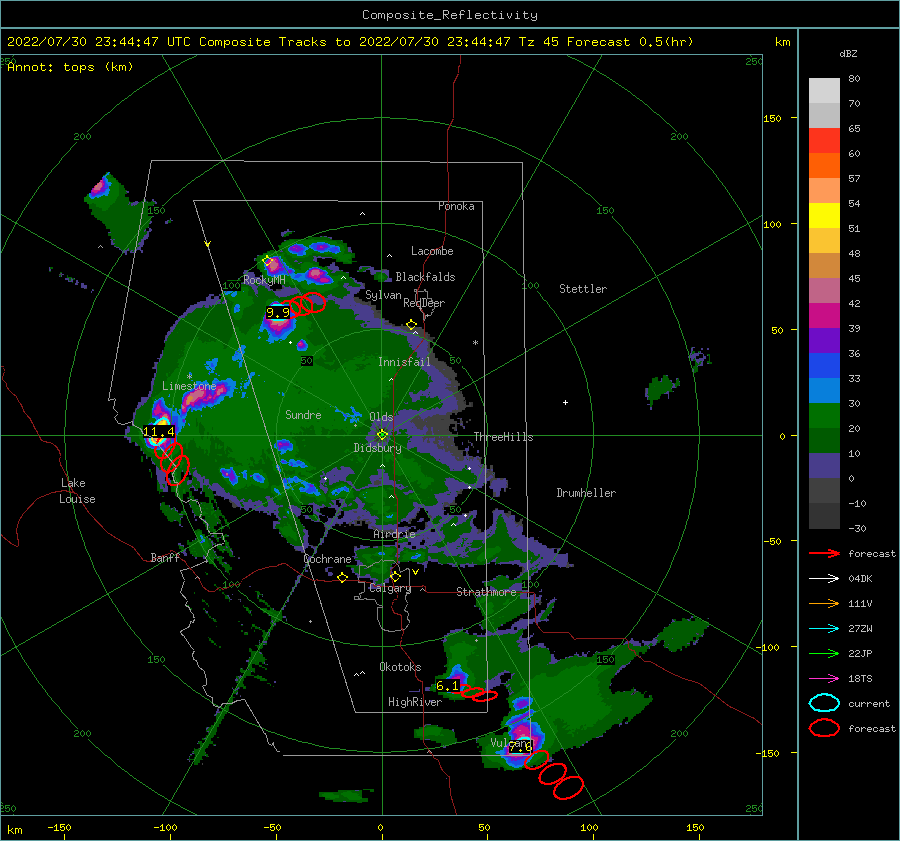Click the Lacombe city label
The image size is (900, 841).
coord(432,251)
